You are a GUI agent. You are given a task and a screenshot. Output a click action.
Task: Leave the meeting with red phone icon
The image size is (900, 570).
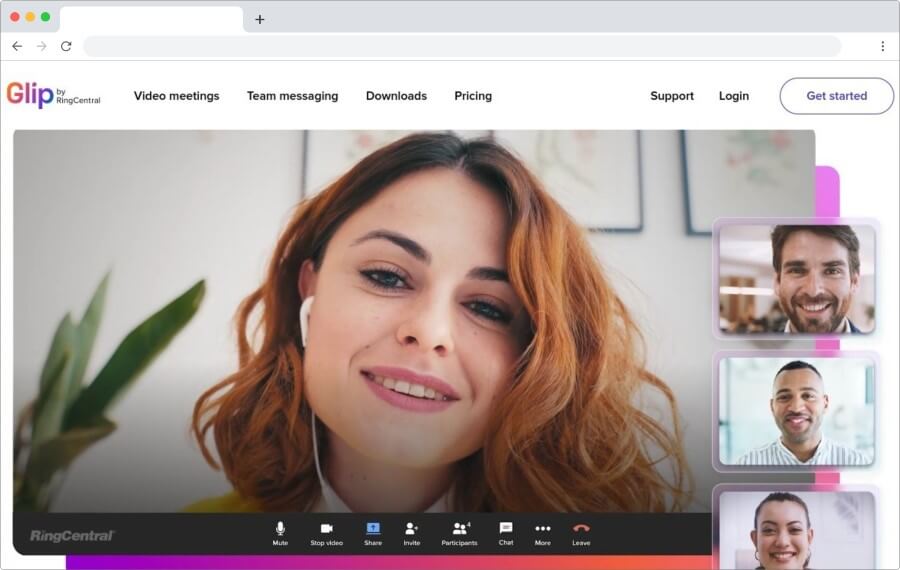click(581, 533)
